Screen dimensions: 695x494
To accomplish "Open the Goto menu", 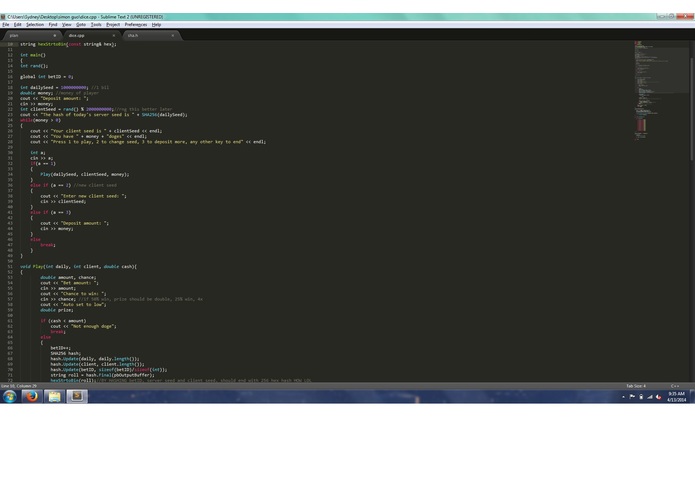I will click(81, 25).
